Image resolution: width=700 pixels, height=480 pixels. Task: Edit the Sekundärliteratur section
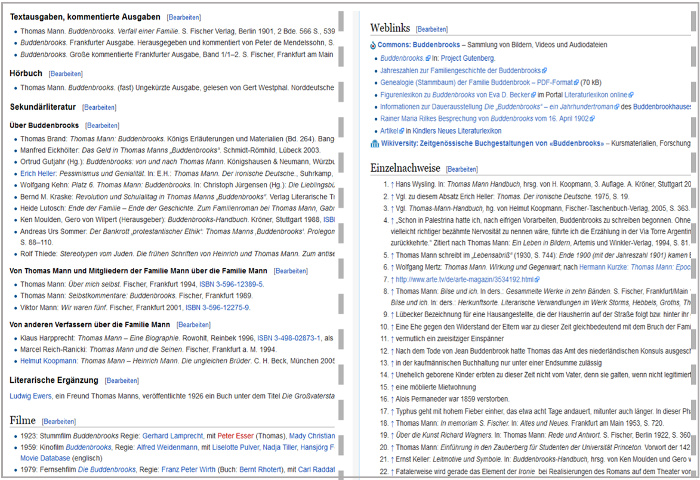[x=100, y=106]
